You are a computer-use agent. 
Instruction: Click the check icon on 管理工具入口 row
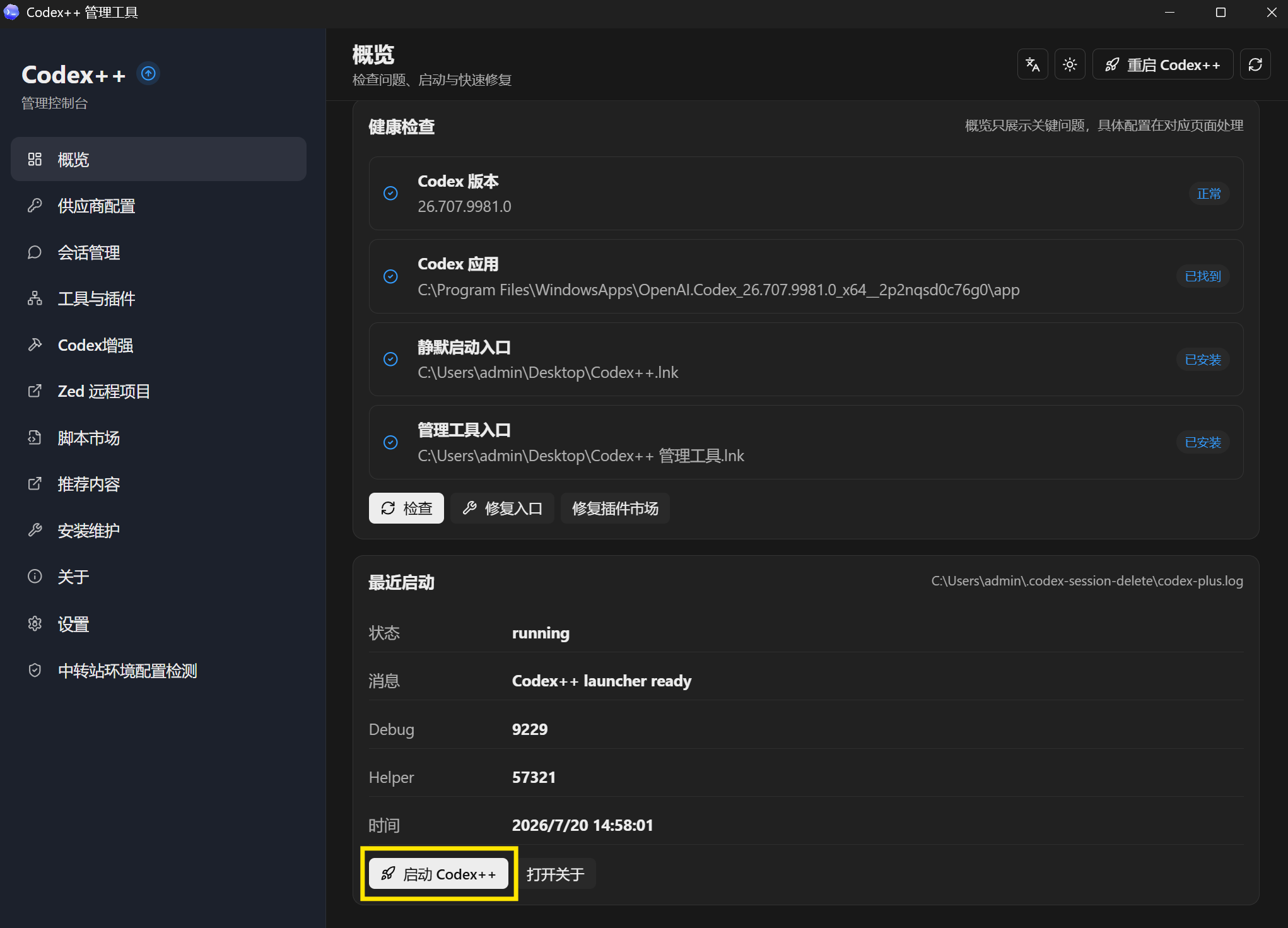tap(390, 442)
